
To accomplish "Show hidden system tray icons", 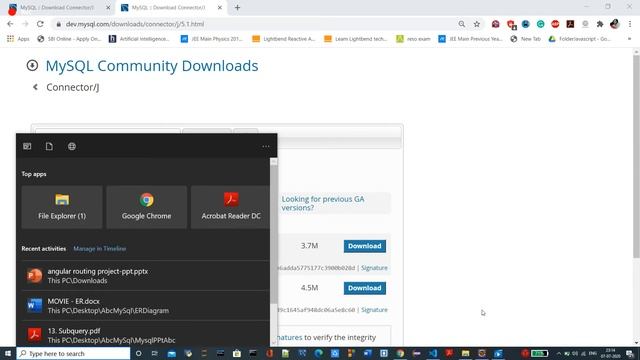I will tap(558, 353).
